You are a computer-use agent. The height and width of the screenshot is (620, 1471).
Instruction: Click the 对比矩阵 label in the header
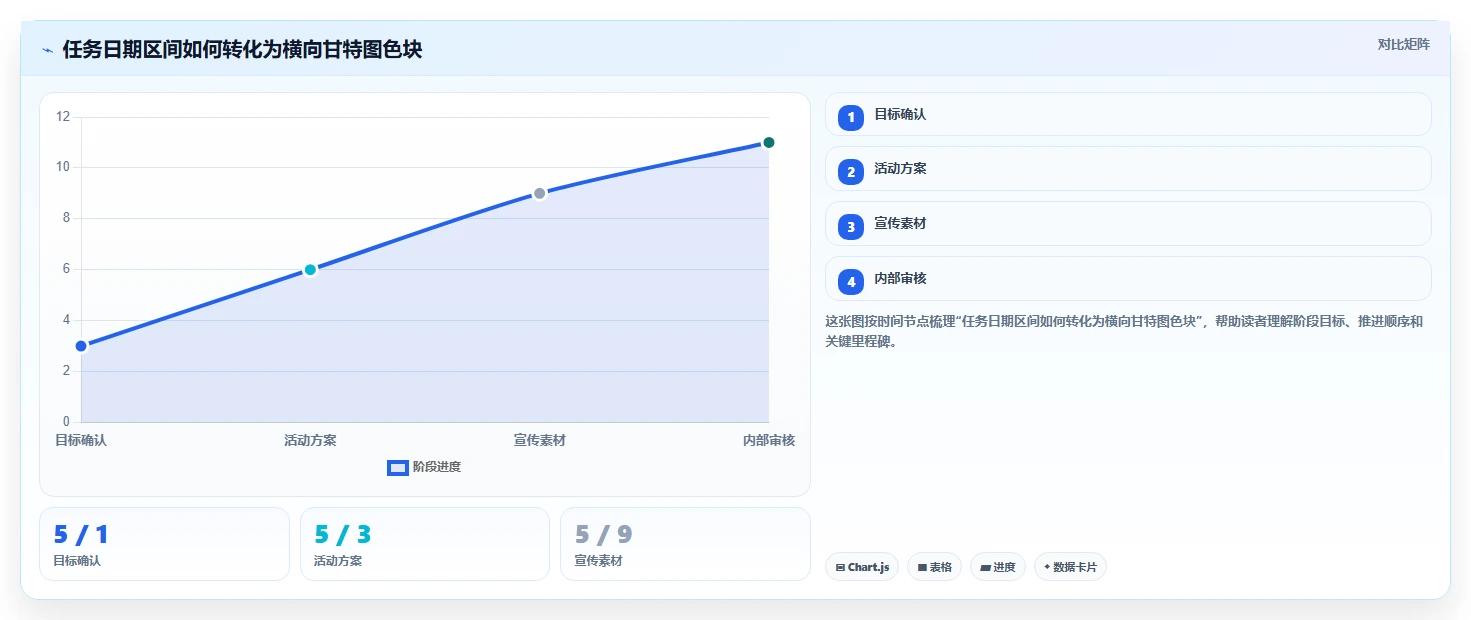pos(1403,44)
